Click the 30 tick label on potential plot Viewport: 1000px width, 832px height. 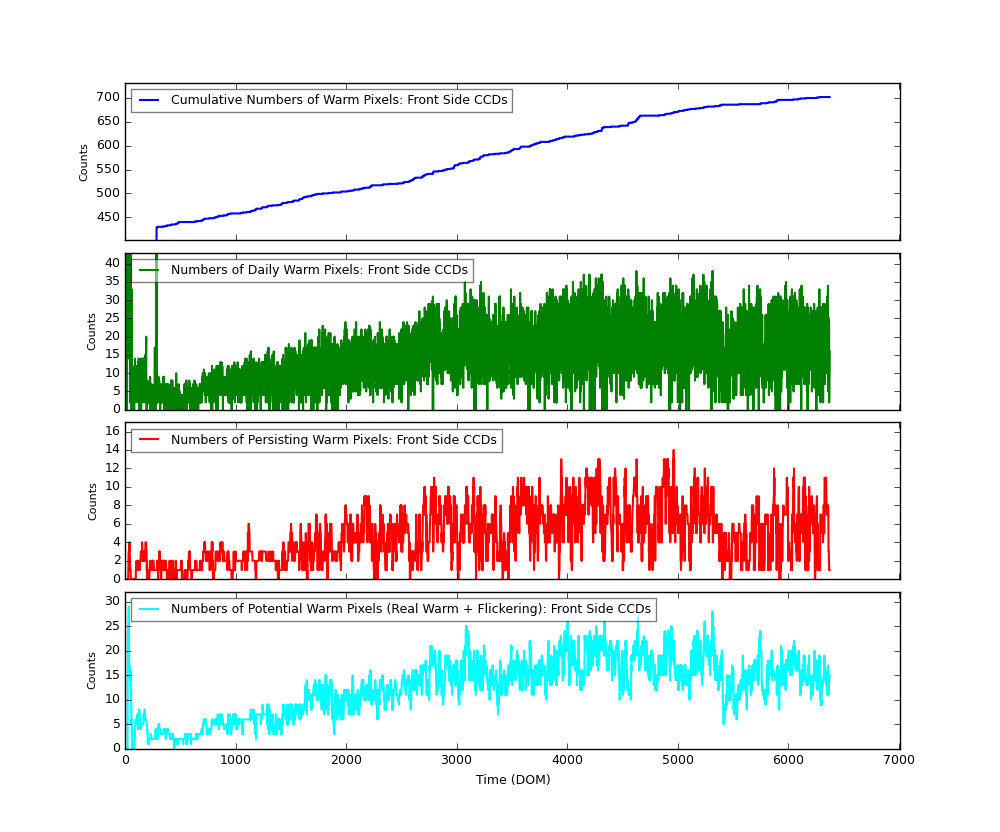(x=112, y=601)
